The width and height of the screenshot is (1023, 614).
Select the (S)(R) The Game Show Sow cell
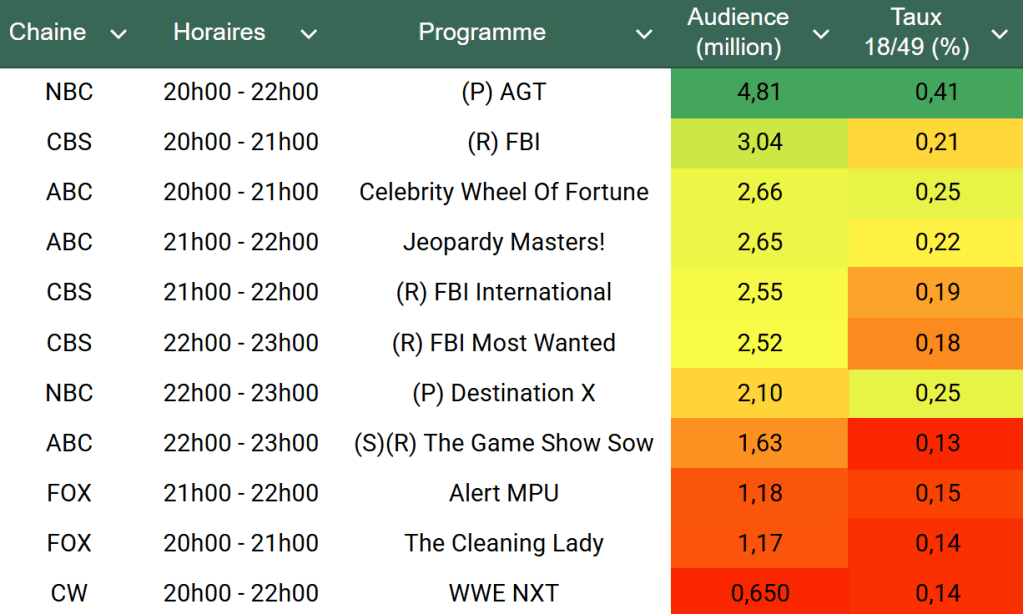coord(503,443)
